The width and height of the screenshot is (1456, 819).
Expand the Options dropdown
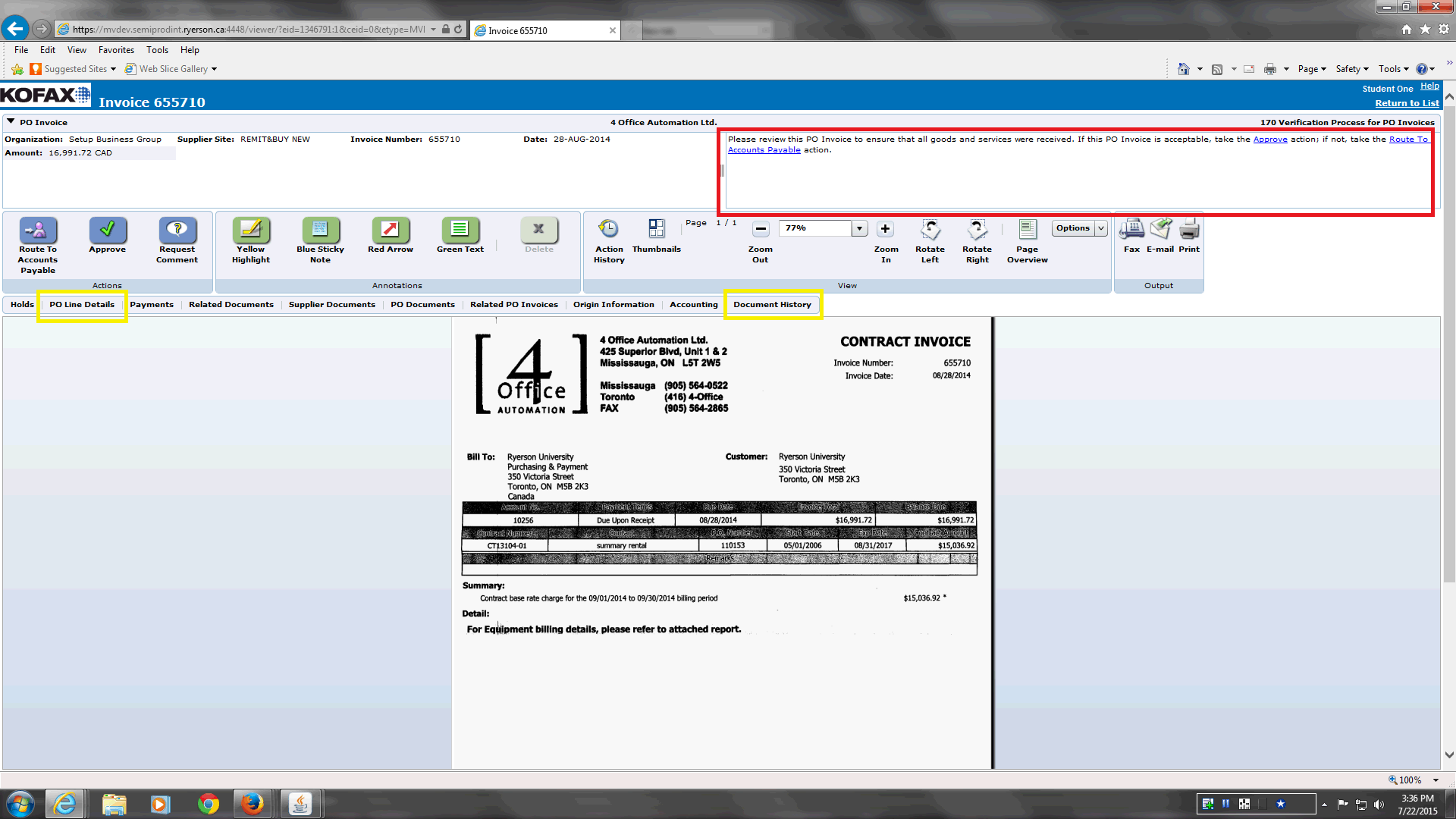click(1101, 228)
